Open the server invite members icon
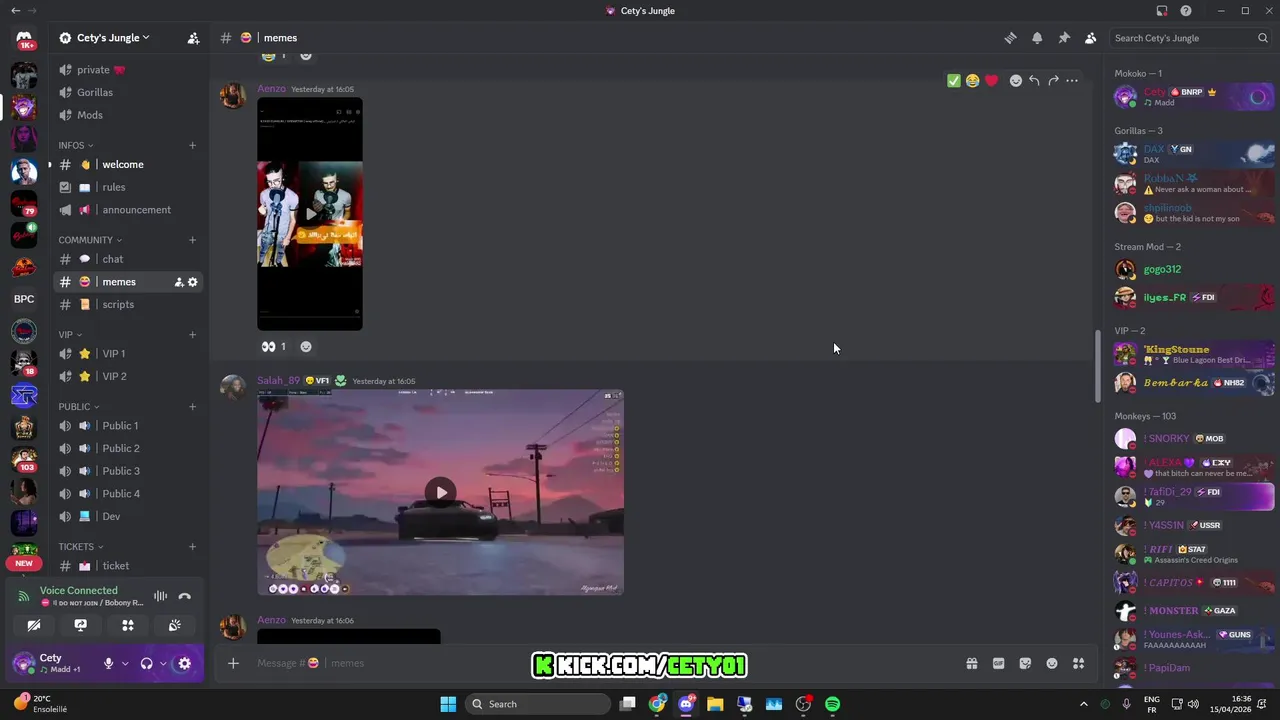This screenshot has height=720, width=1280. (193, 38)
